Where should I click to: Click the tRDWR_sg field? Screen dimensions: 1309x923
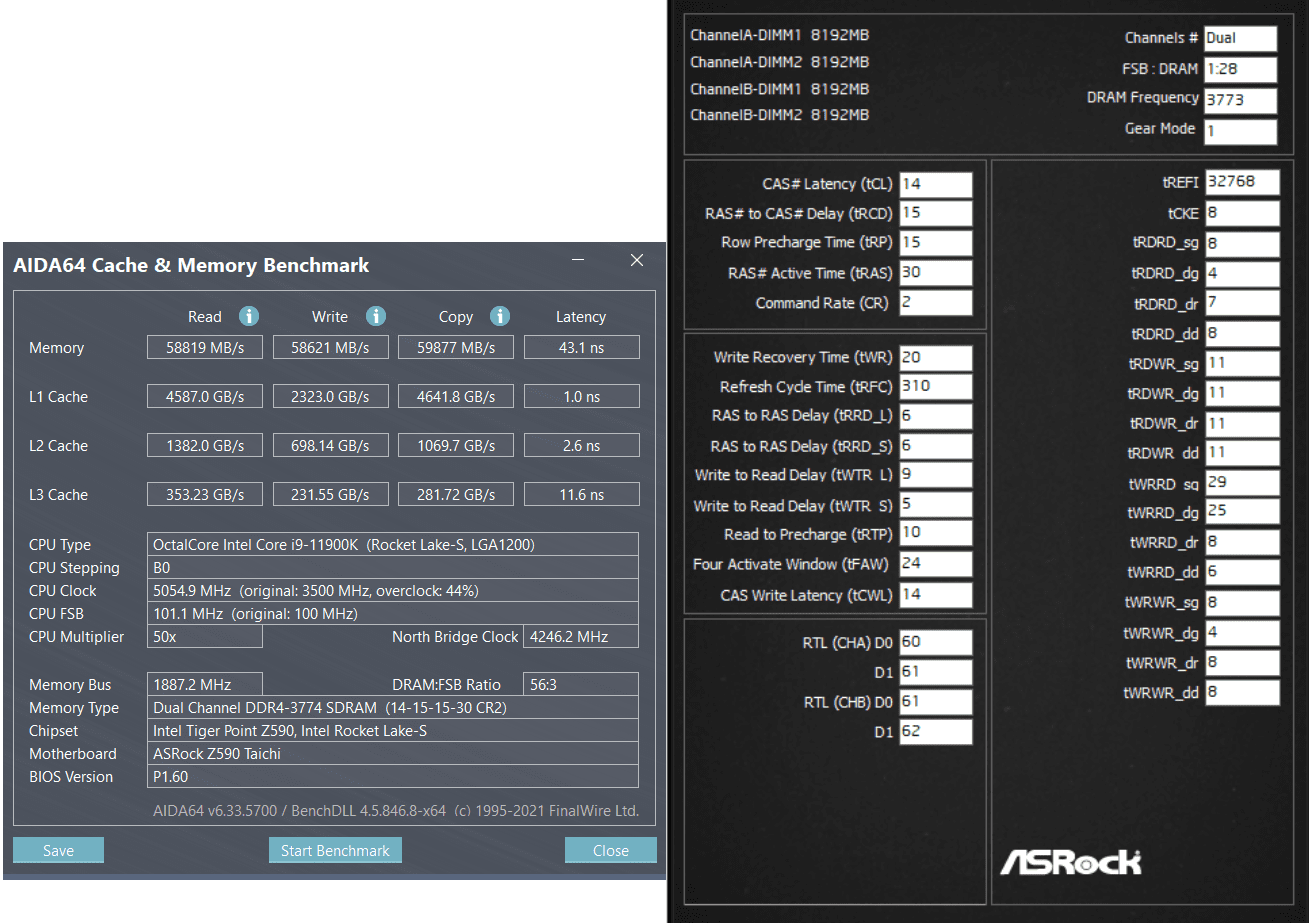1242,363
